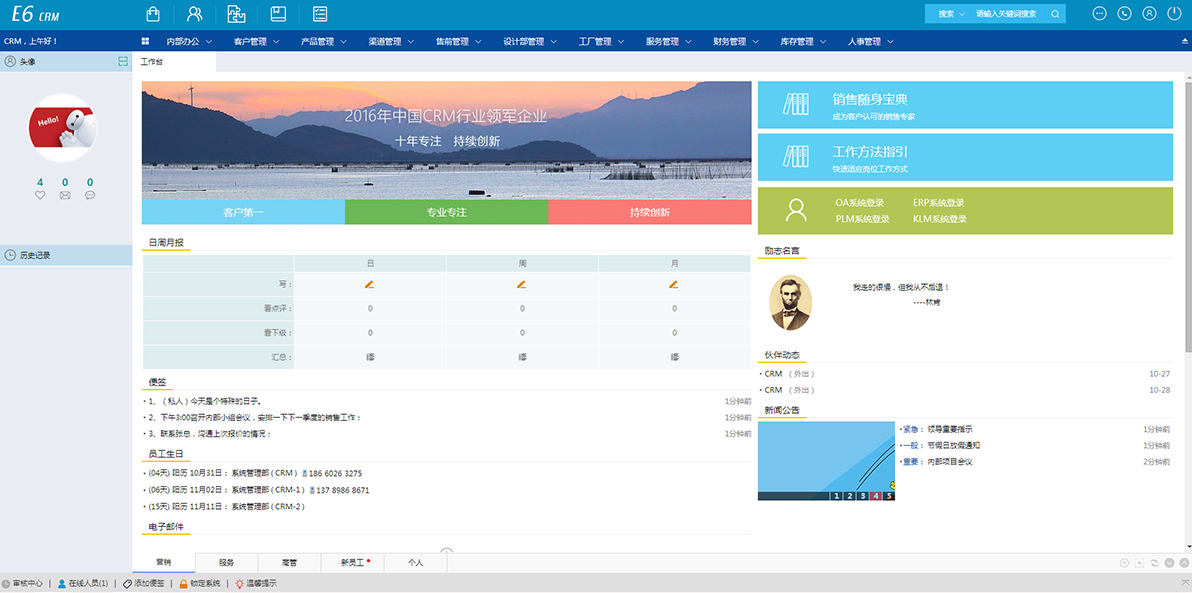The width and height of the screenshot is (1192, 593).
Task: Select the 新员工 bottom tab
Action: tap(354, 563)
